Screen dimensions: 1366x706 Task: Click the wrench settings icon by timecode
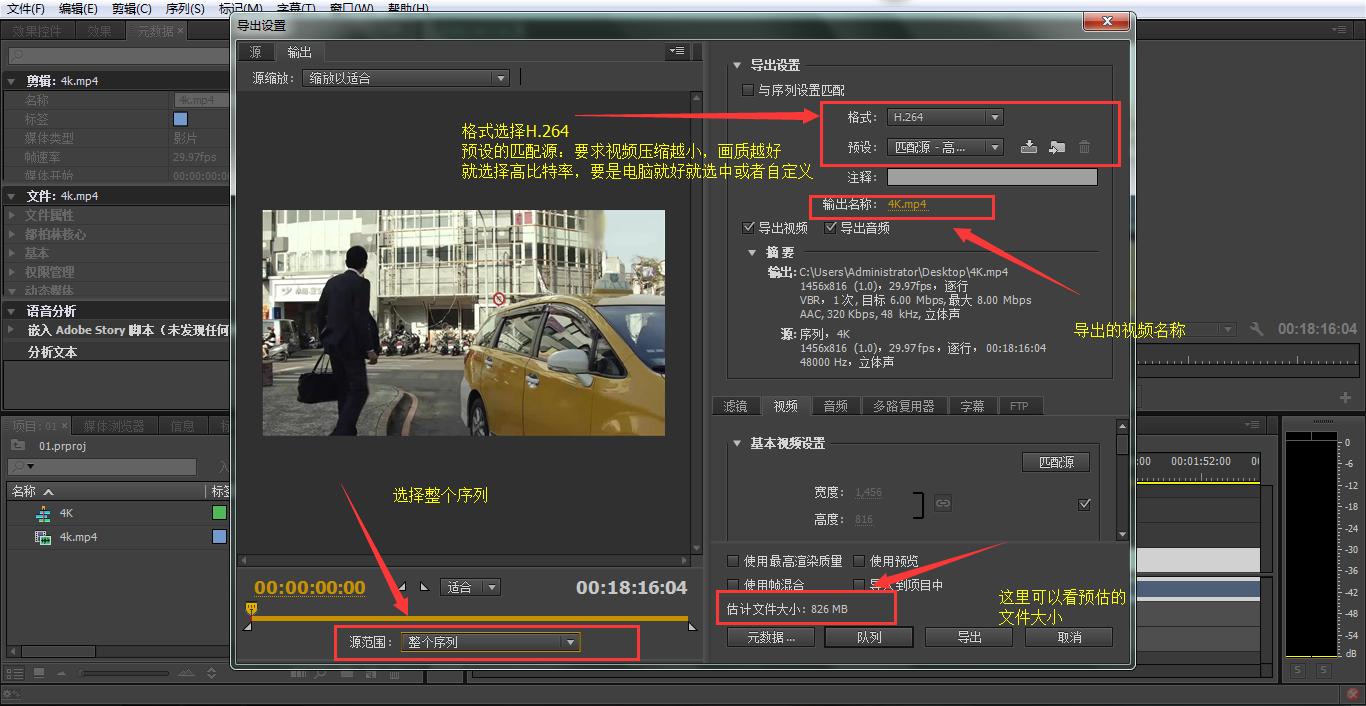tap(1257, 329)
